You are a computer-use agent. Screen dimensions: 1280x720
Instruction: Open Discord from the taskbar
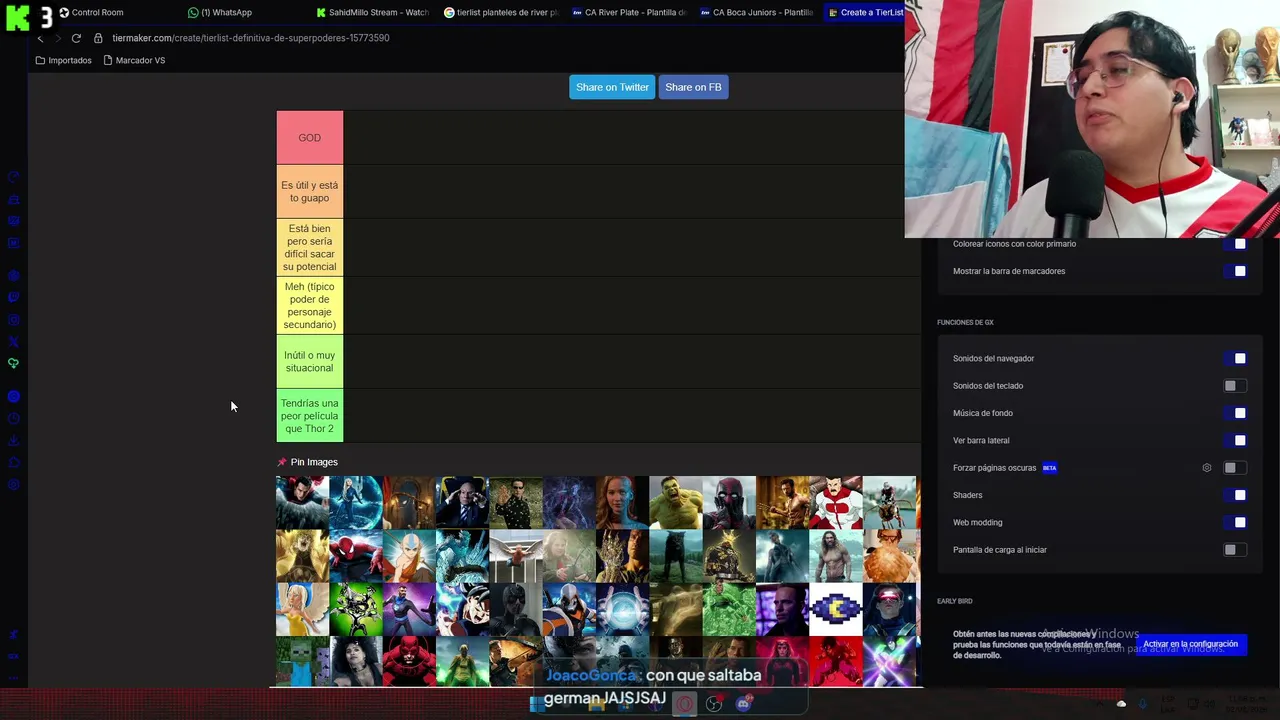coord(743,704)
